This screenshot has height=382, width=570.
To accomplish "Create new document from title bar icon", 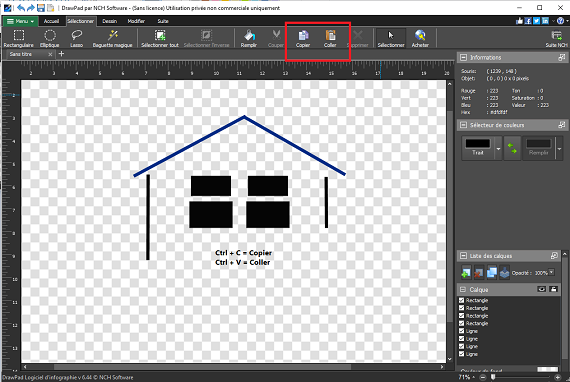I will pyautogui.click(x=50, y=8).
